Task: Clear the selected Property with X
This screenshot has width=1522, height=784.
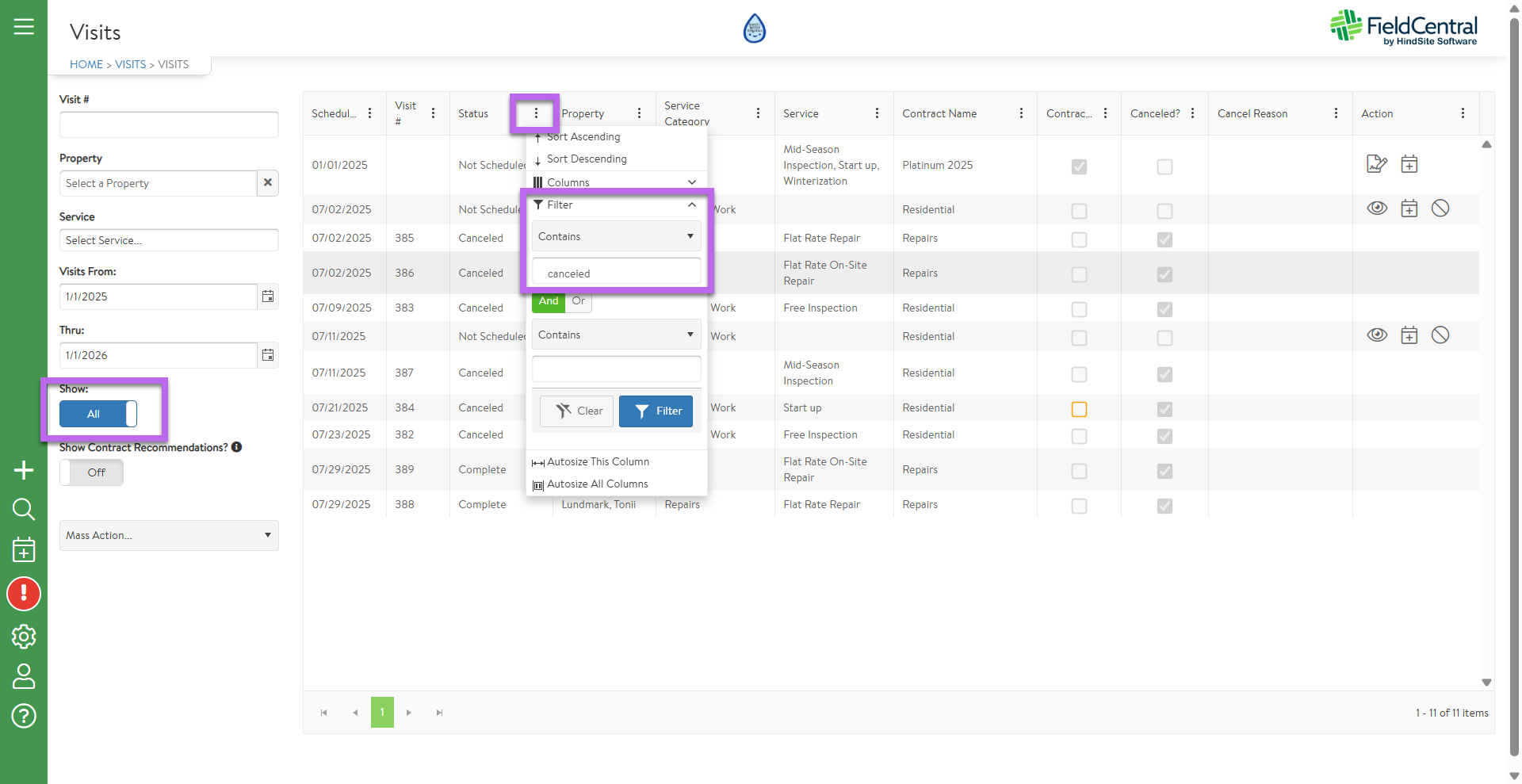Action: click(268, 183)
